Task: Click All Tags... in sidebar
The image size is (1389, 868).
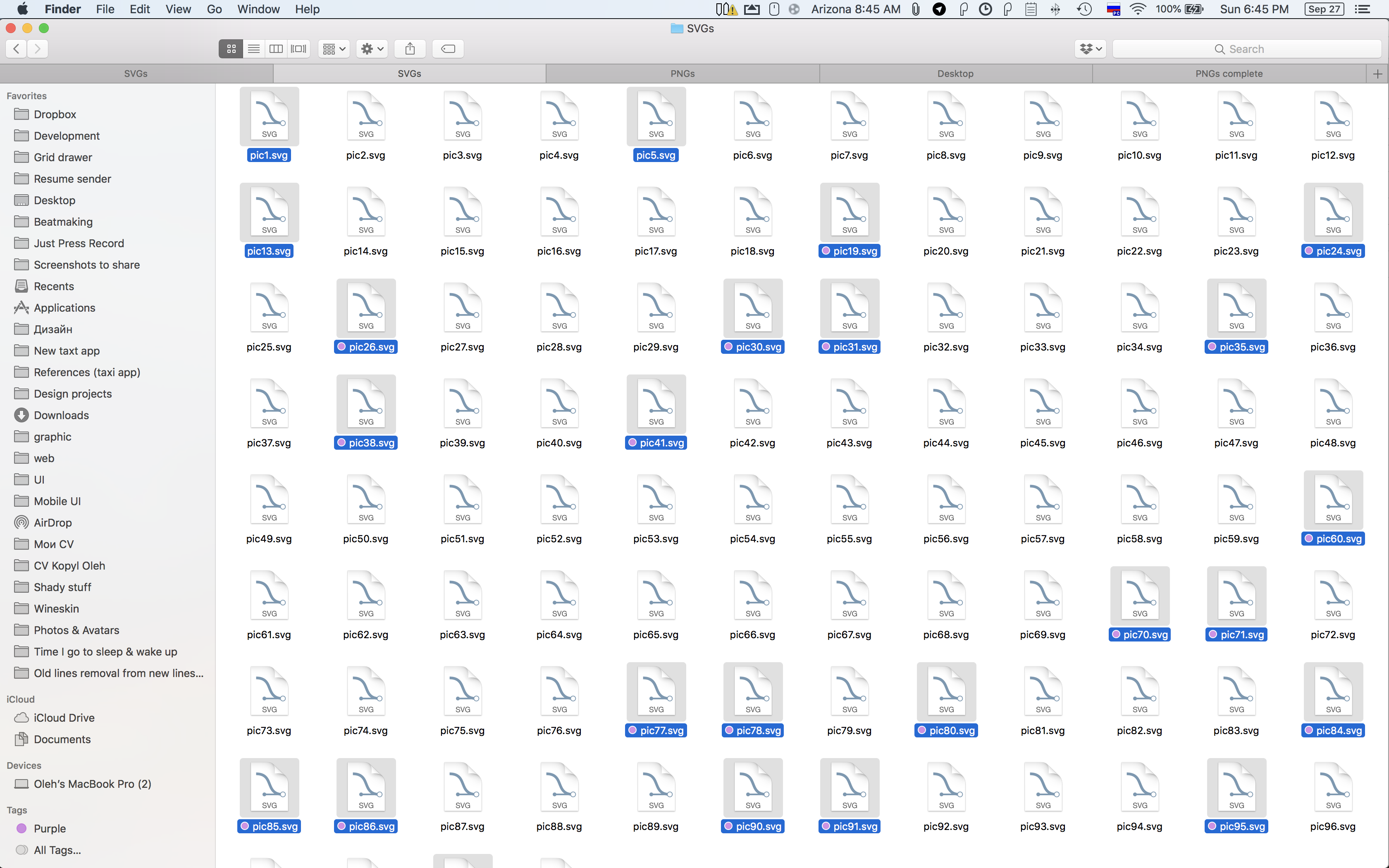Action: coord(57,850)
